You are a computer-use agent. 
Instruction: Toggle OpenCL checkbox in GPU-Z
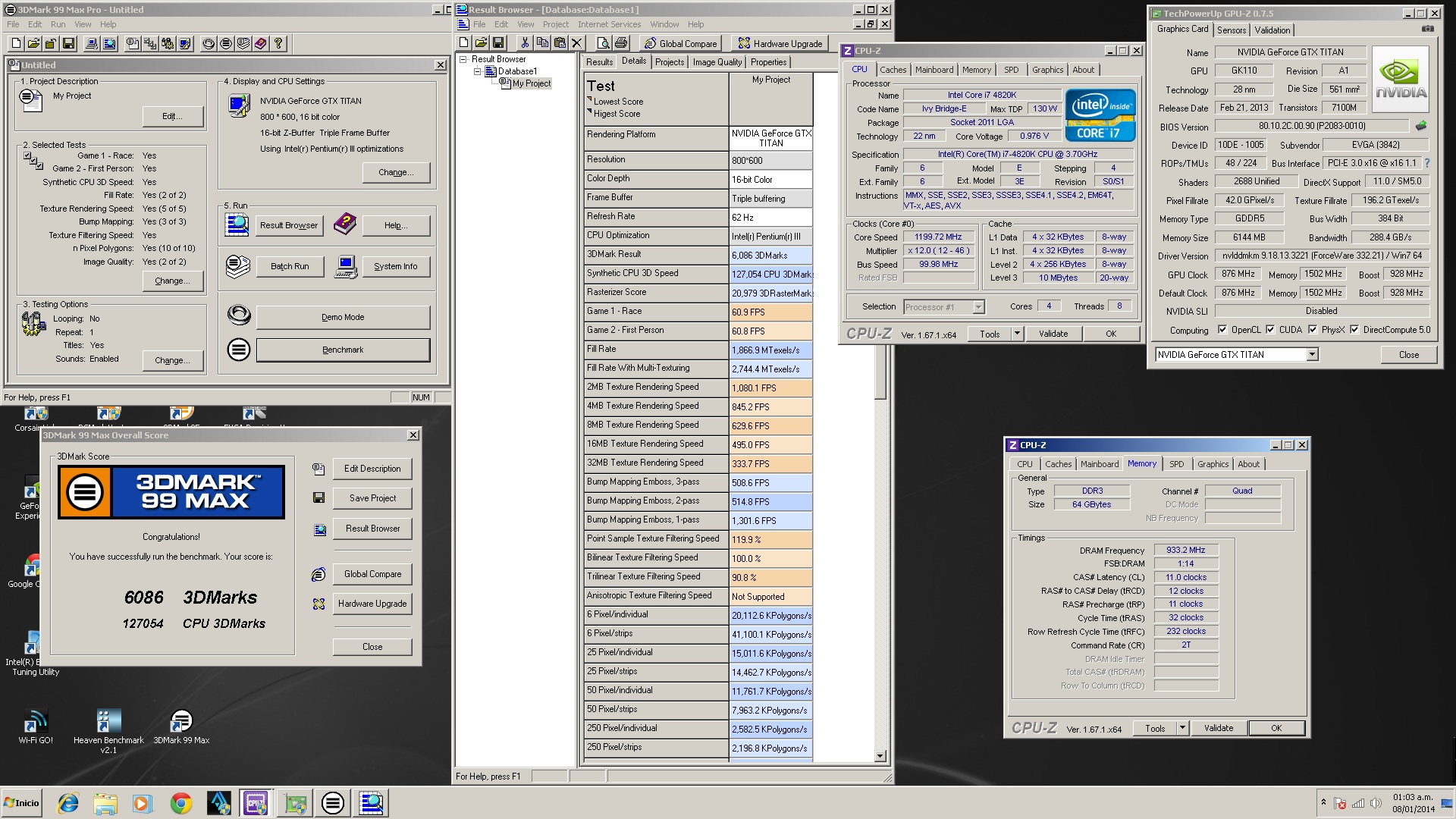click(1222, 329)
